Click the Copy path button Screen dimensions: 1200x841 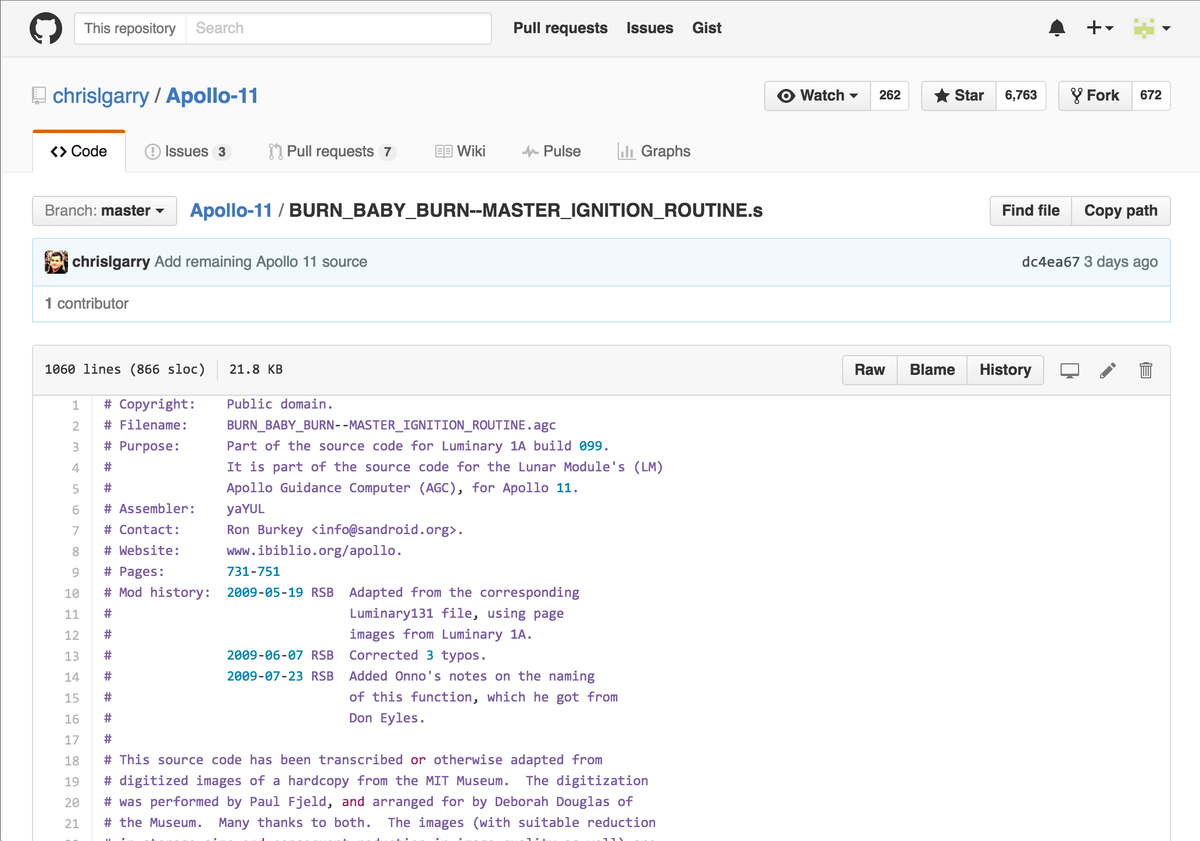pyautogui.click(x=1121, y=210)
